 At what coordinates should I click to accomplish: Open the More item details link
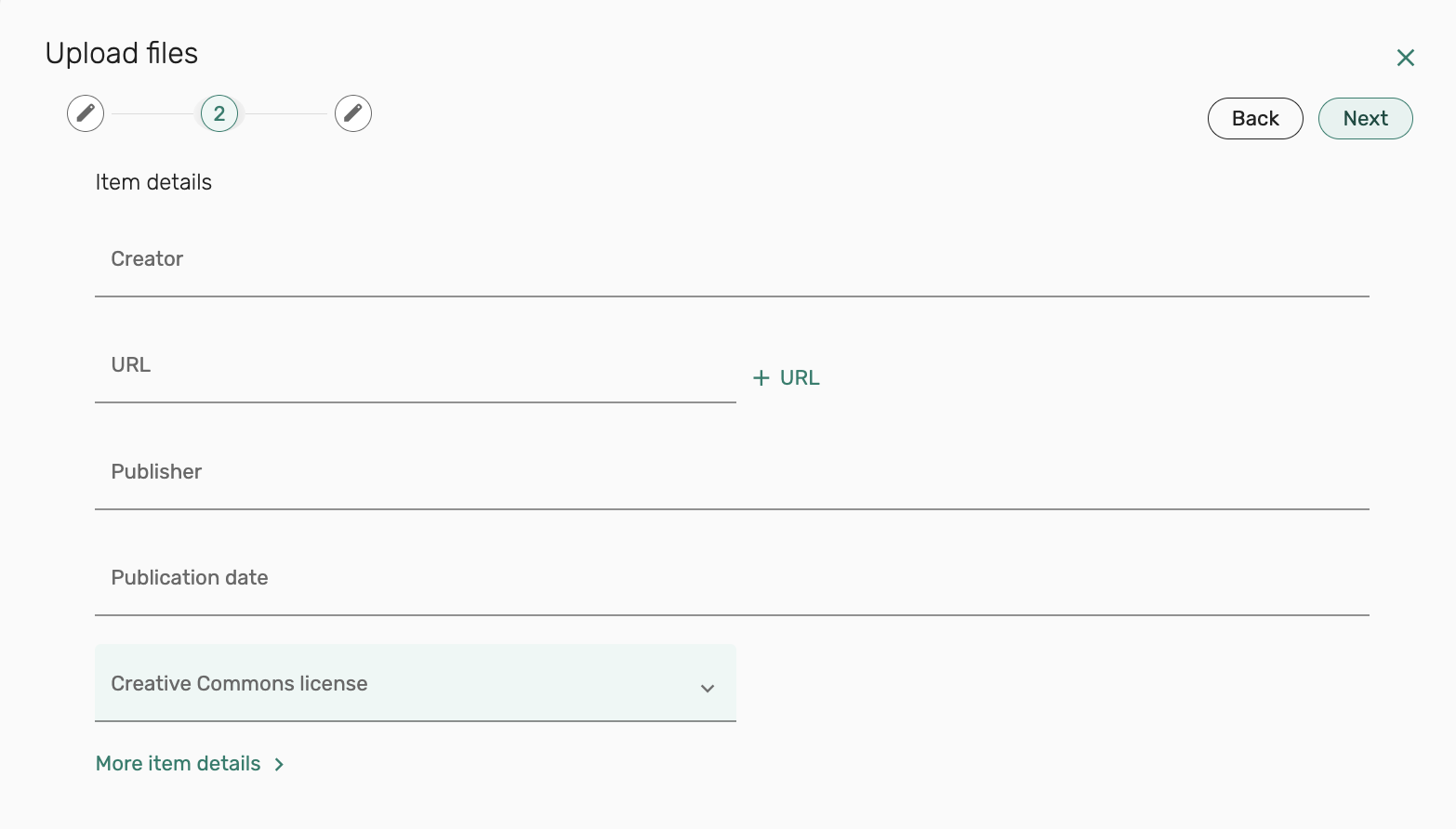(179, 764)
